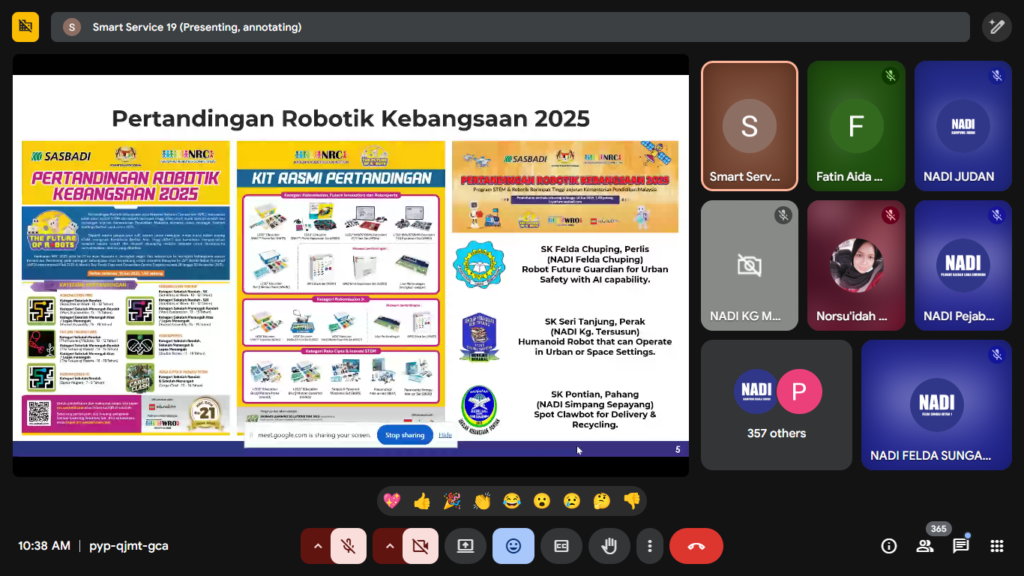
Task: Click Stop sharing button
Action: pos(405,435)
